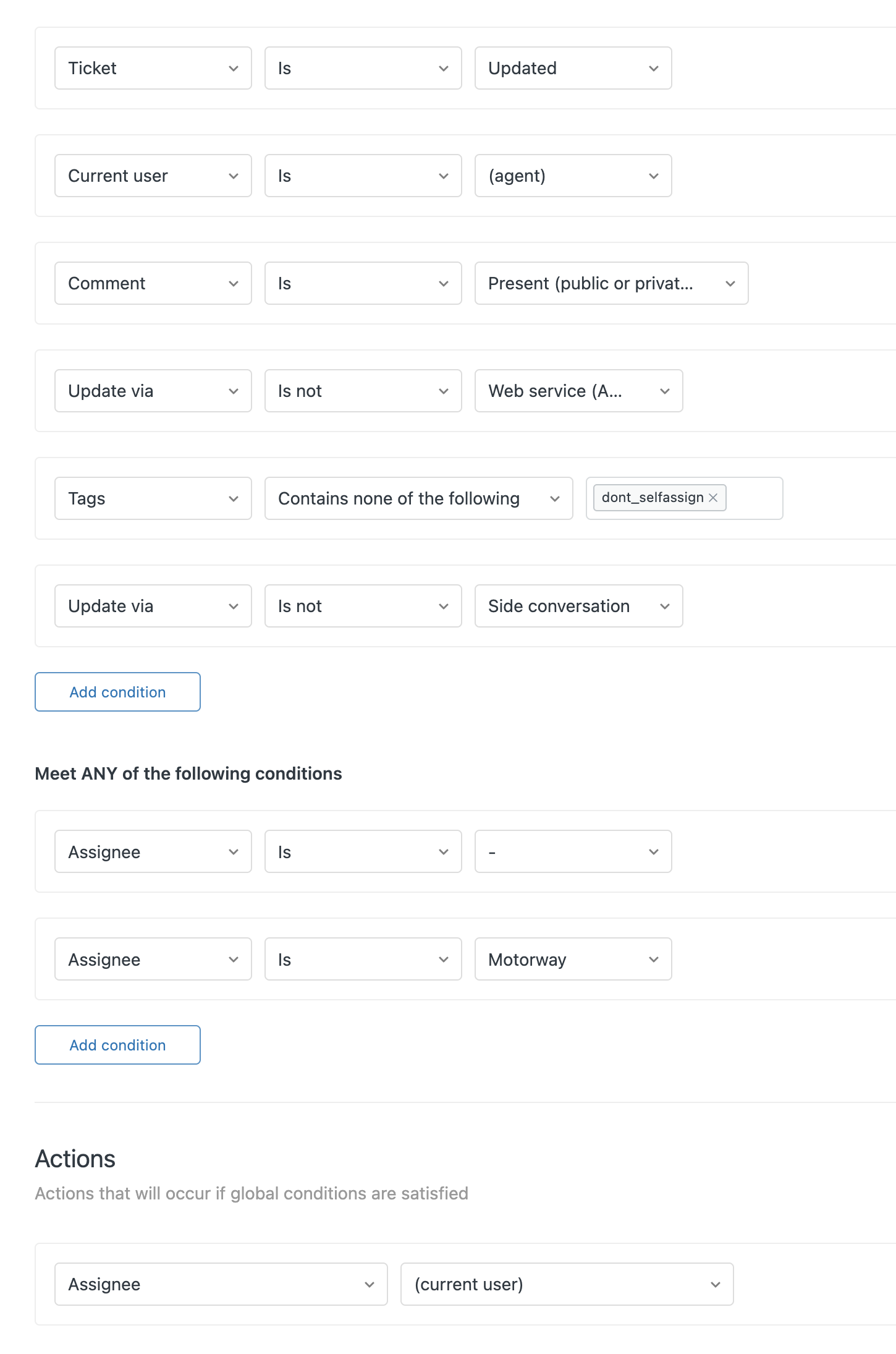Viewport: 896px width, 1354px height.
Task: Expand the Tags field dropdown
Action: coord(153,498)
